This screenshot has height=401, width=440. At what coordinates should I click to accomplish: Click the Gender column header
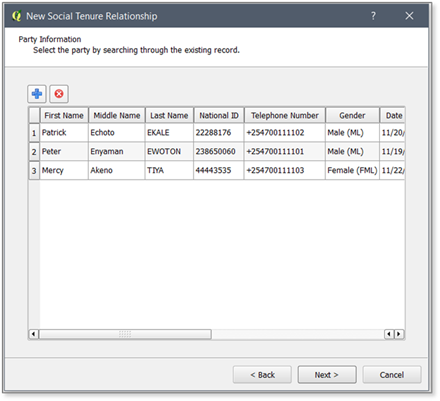click(352, 115)
